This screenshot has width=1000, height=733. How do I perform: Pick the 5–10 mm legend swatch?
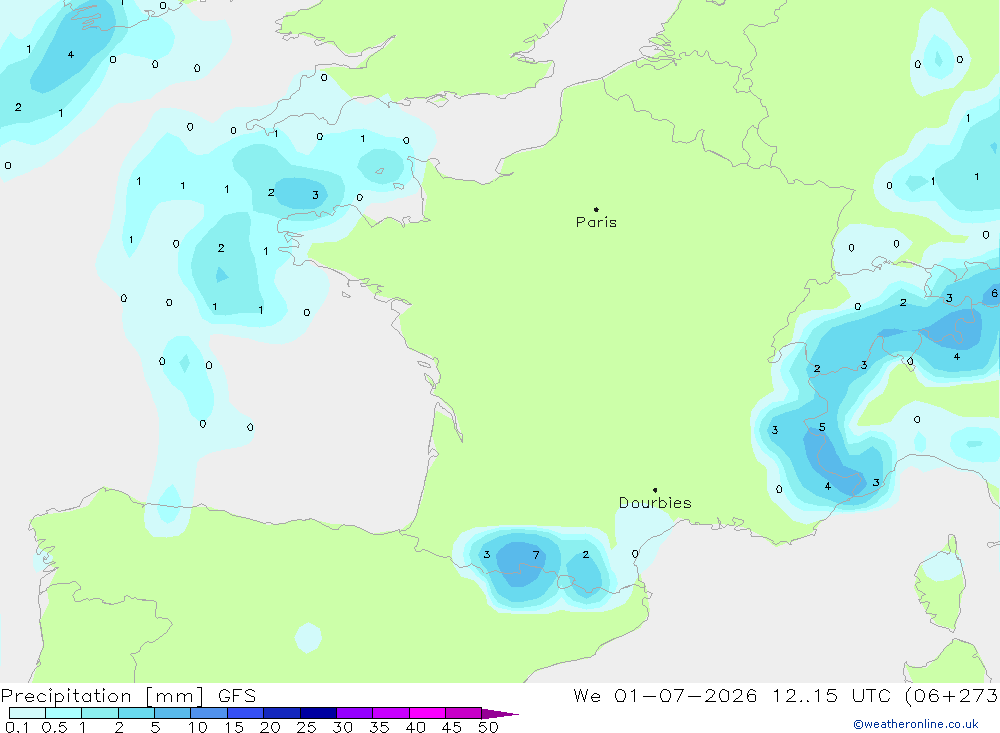coord(173,713)
